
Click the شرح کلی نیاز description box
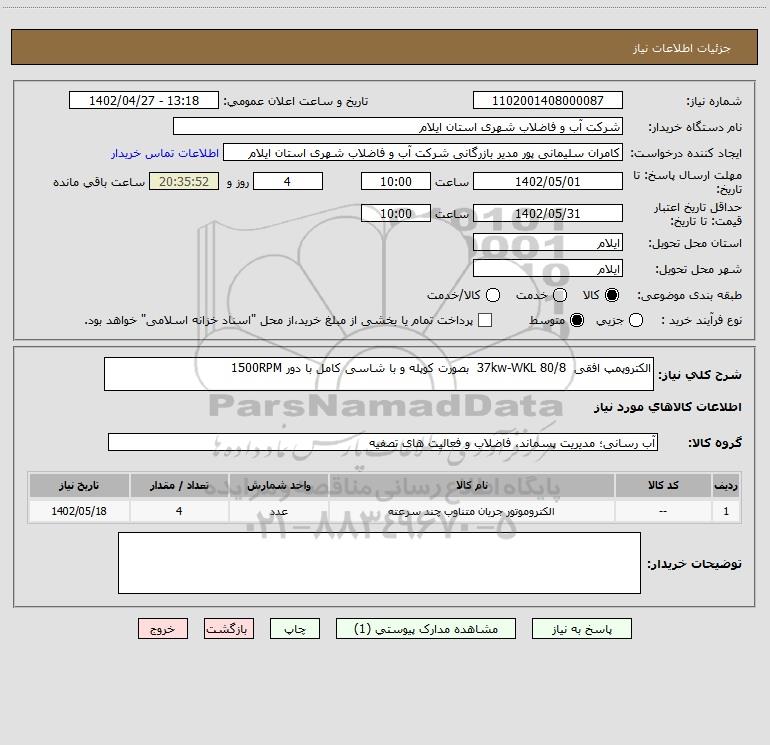click(379, 374)
